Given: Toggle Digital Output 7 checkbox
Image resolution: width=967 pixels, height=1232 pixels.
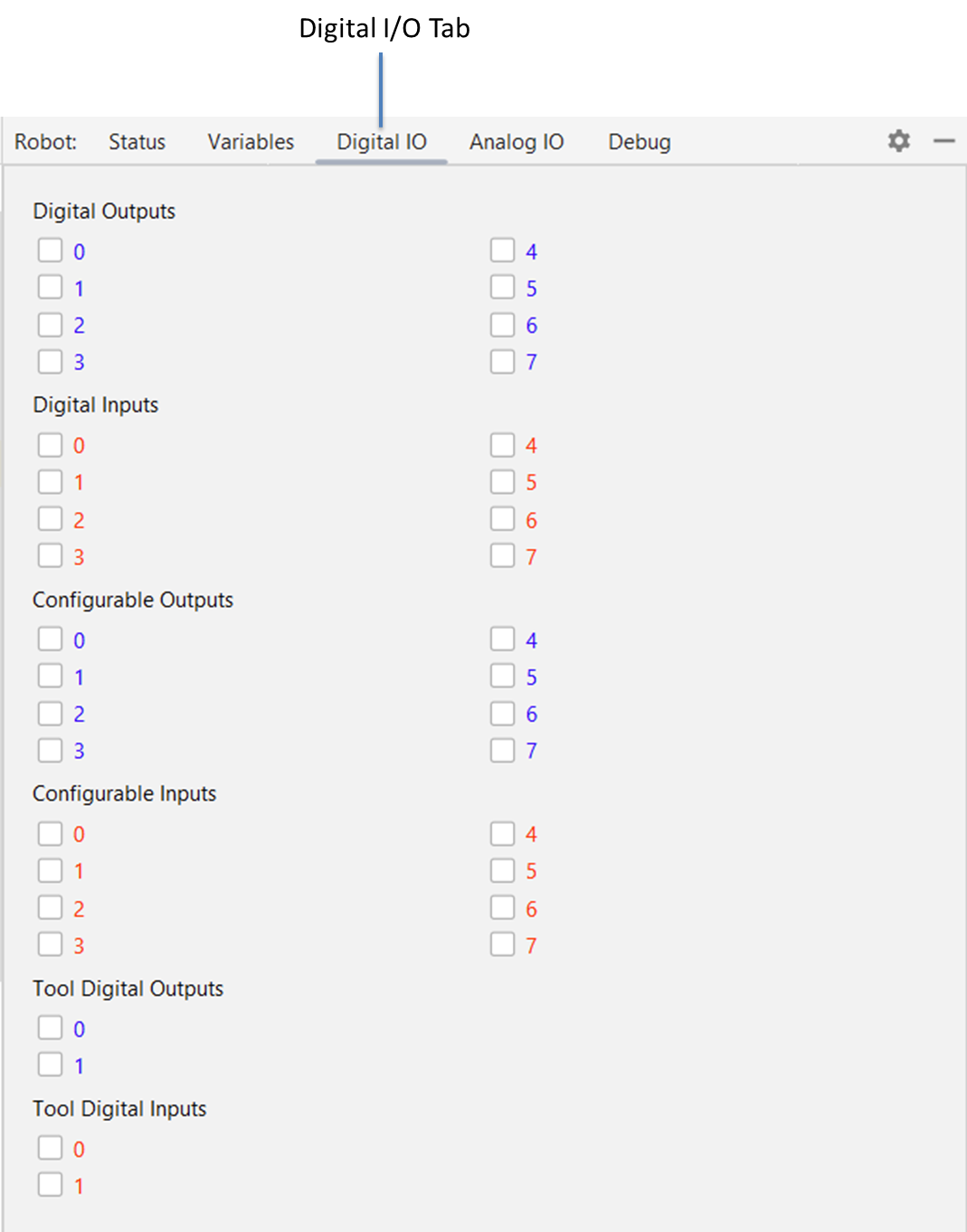Looking at the screenshot, I should point(502,362).
